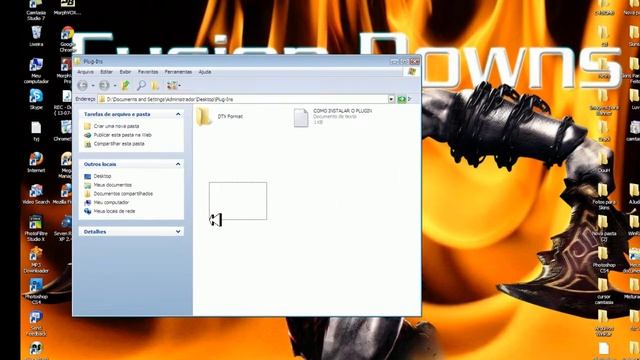Select the COMO INSTALAR O PLUGIN text file

(333, 117)
